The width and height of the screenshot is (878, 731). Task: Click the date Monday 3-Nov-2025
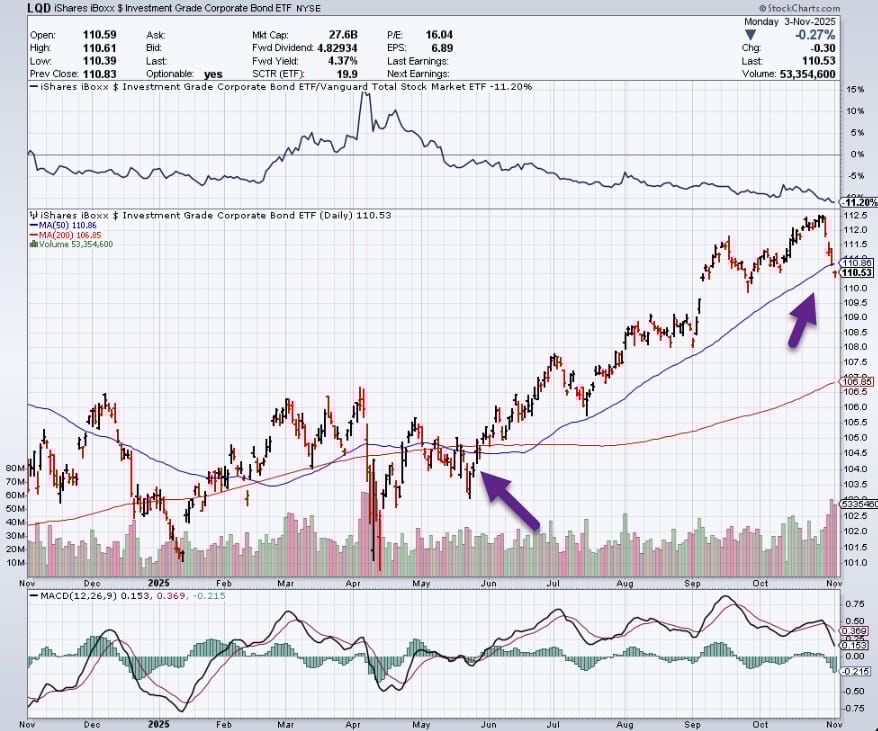[790, 22]
